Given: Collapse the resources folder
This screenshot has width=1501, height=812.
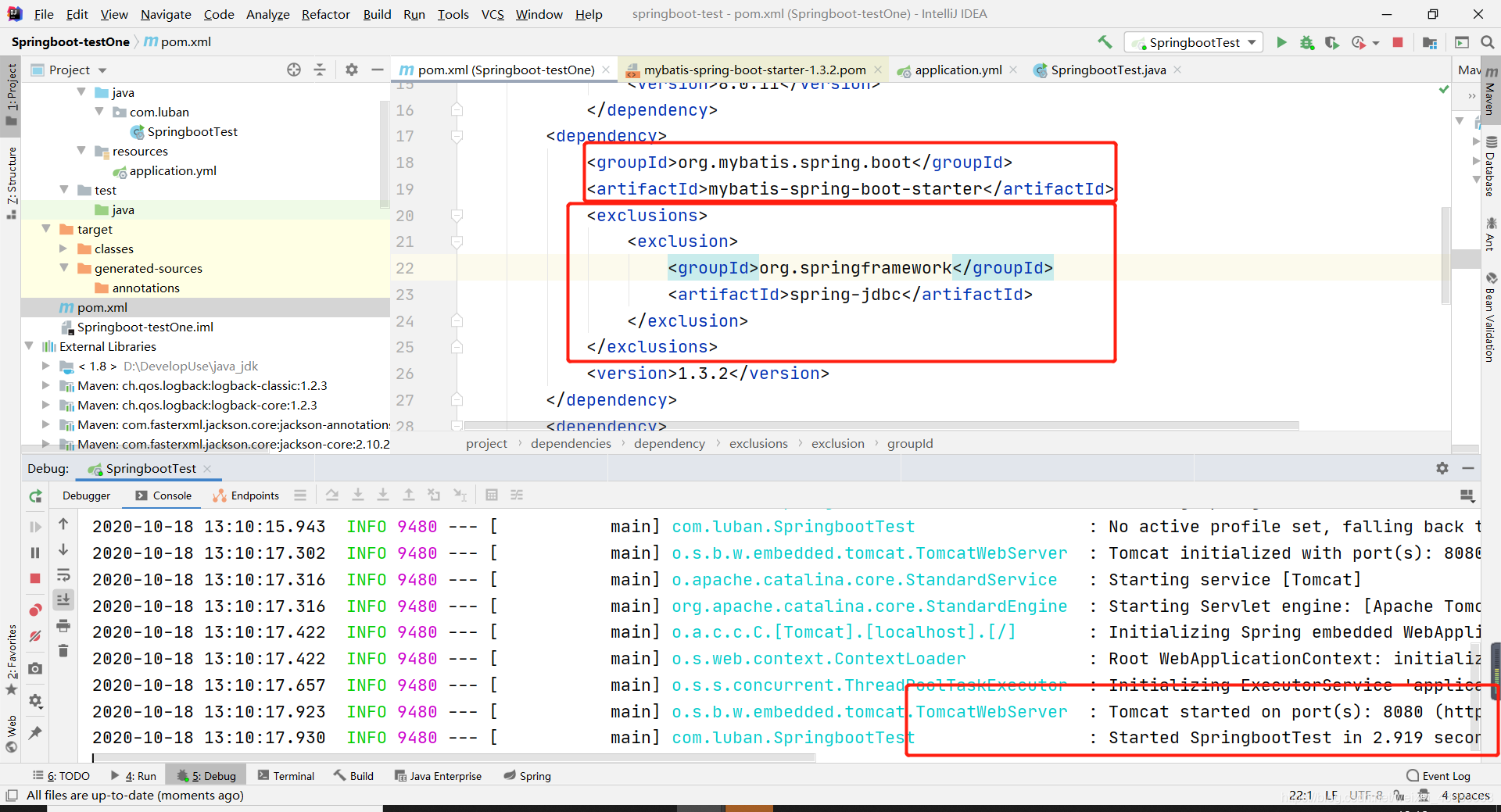Looking at the screenshot, I should click(81, 151).
